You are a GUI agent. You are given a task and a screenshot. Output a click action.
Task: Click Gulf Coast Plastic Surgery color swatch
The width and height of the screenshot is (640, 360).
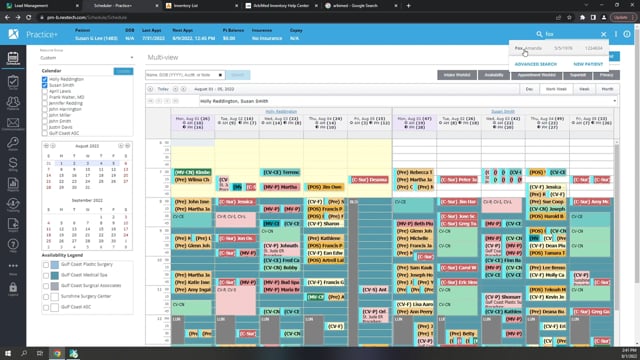coord(55,265)
